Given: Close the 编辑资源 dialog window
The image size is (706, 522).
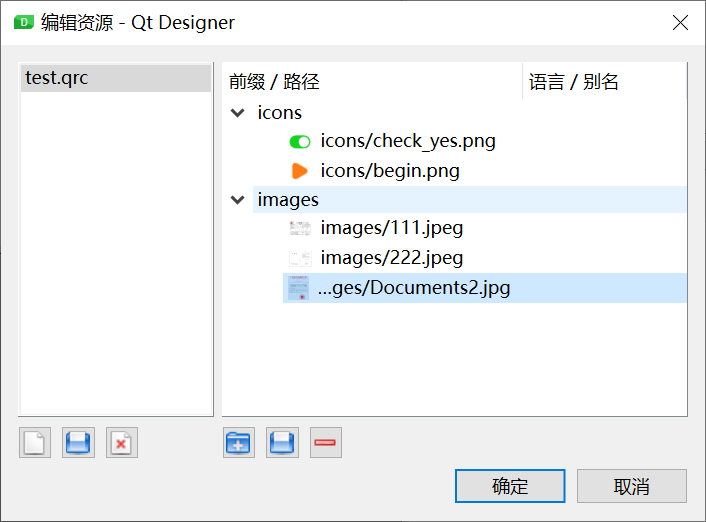Looking at the screenshot, I should pos(680,22).
